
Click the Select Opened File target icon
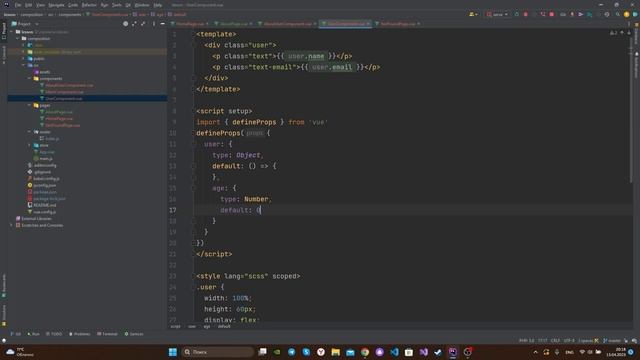coord(126,24)
